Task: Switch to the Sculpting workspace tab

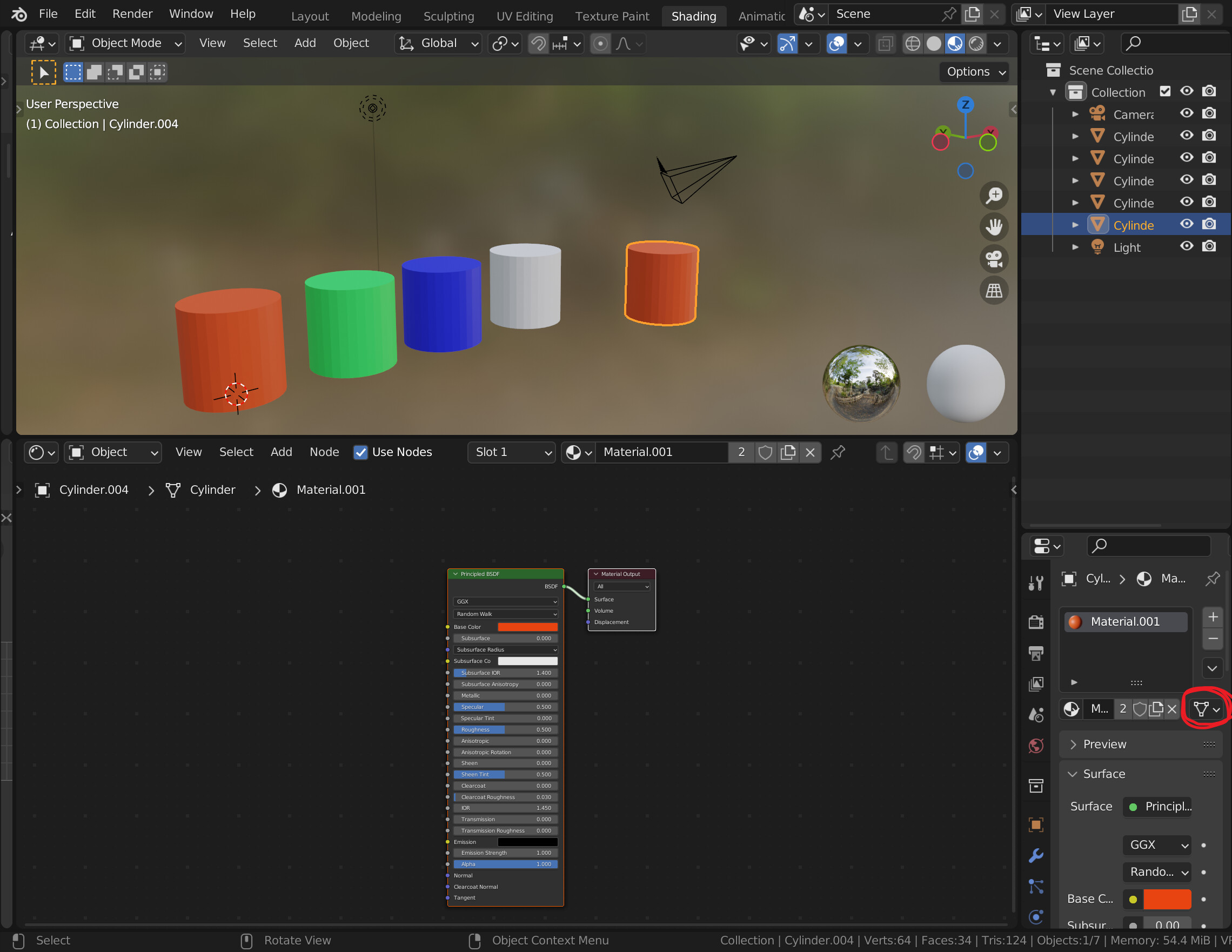Action: pyautogui.click(x=448, y=16)
